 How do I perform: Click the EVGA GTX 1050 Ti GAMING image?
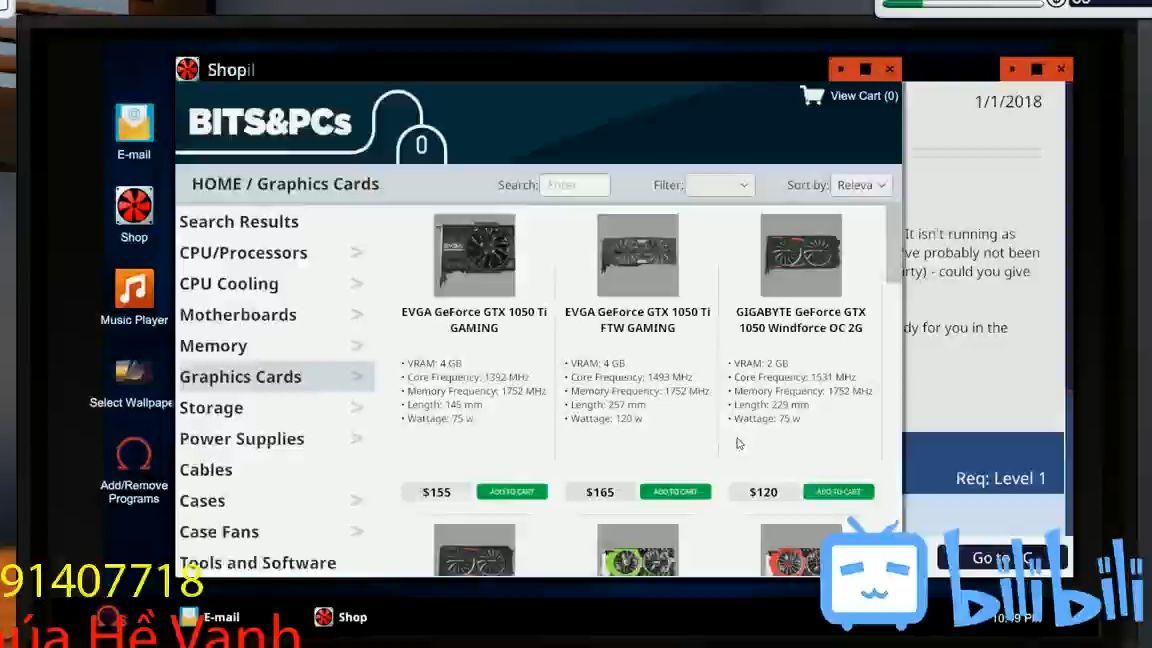pos(475,255)
